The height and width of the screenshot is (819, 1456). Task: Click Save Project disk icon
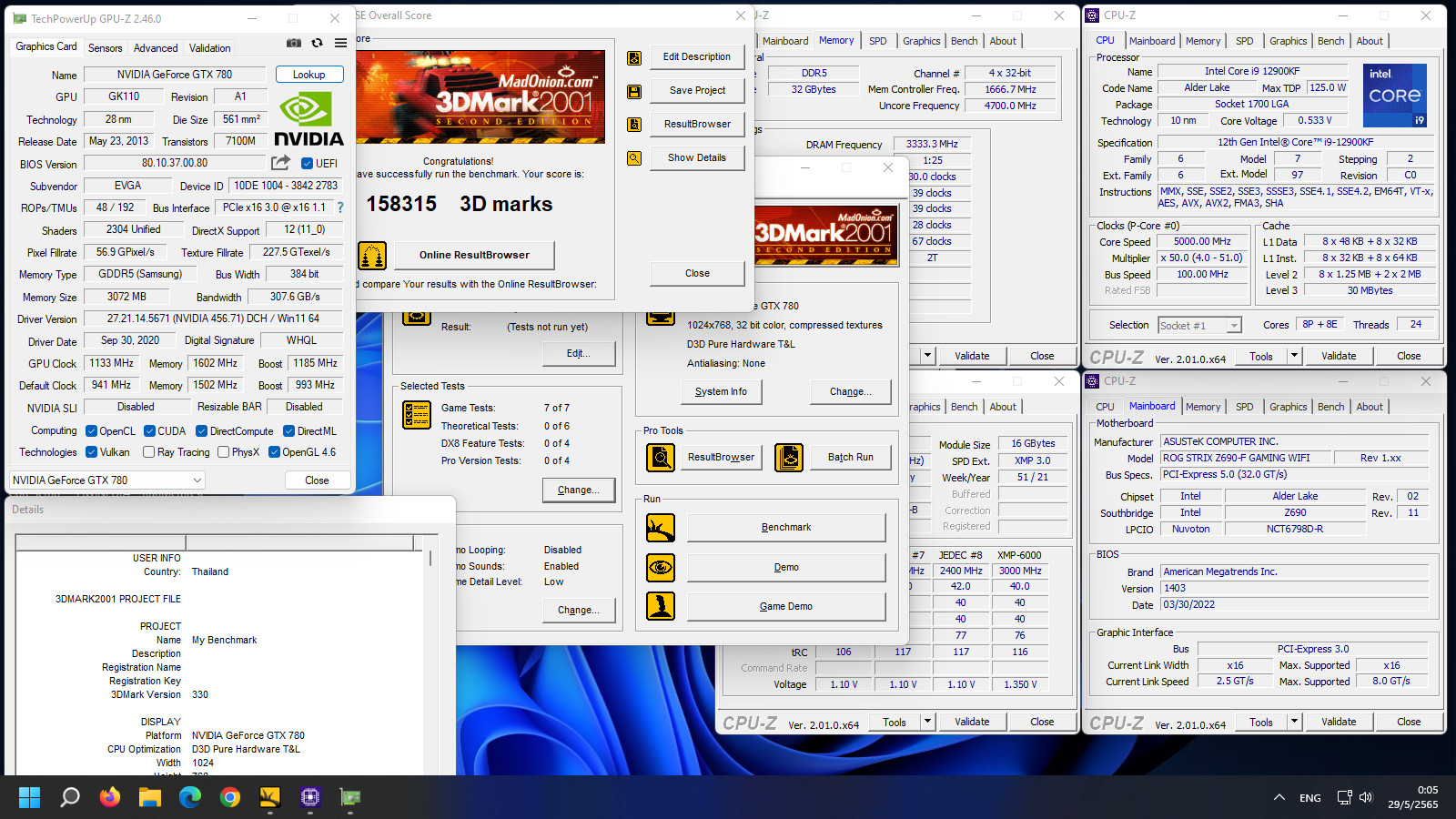(x=634, y=91)
